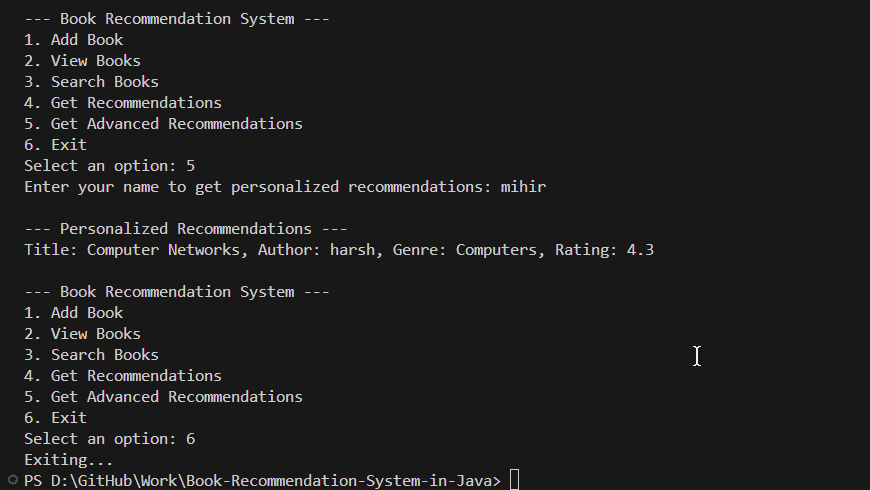Click "1. Add Book" in the first menu
This screenshot has width=870, height=490.
74,40
